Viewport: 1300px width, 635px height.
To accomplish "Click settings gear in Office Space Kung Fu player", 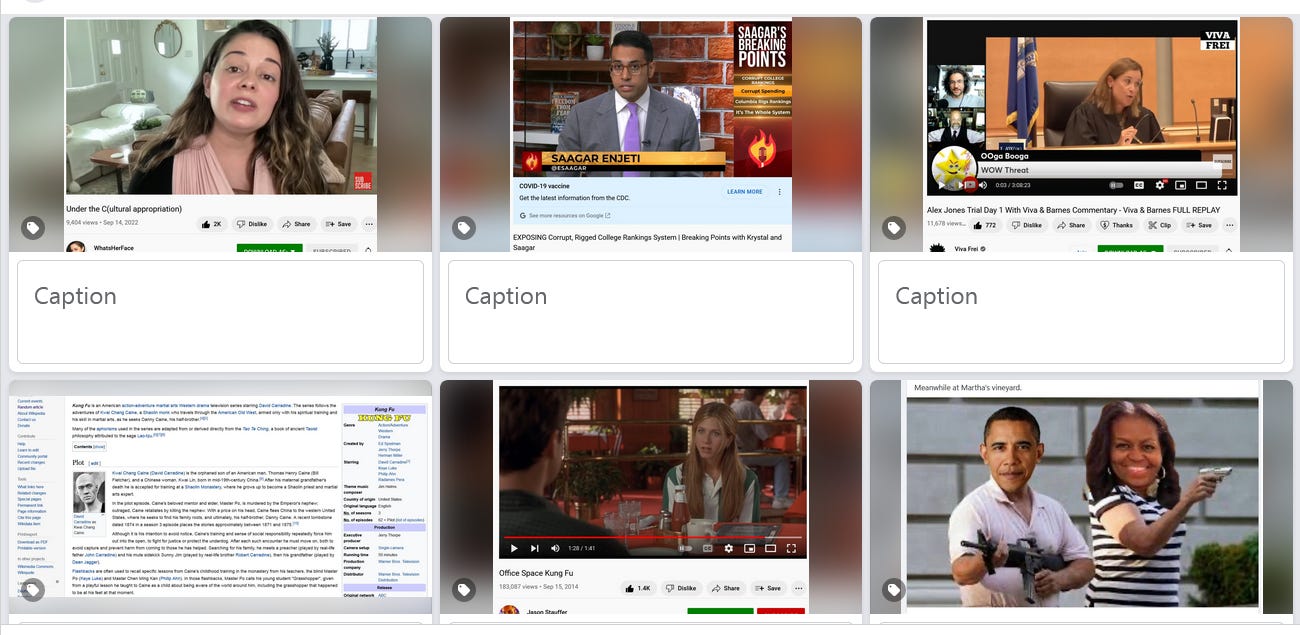I will (728, 548).
